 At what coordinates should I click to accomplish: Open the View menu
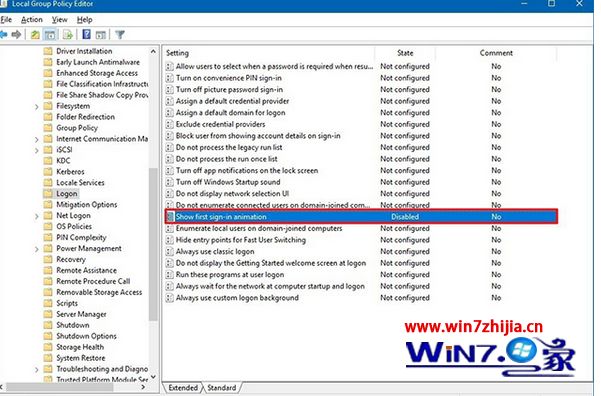(59, 20)
